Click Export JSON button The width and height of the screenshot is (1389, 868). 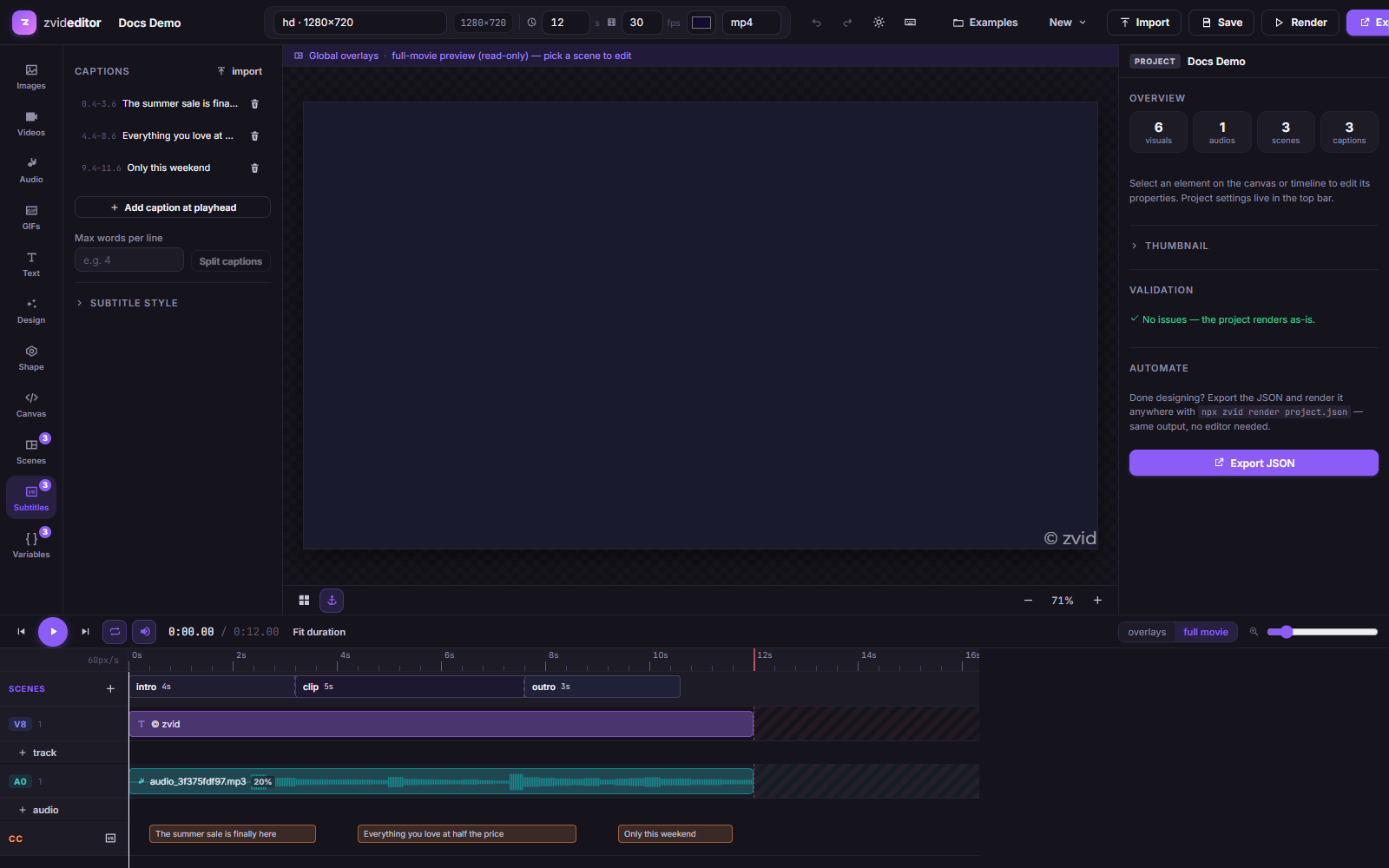tap(1254, 463)
